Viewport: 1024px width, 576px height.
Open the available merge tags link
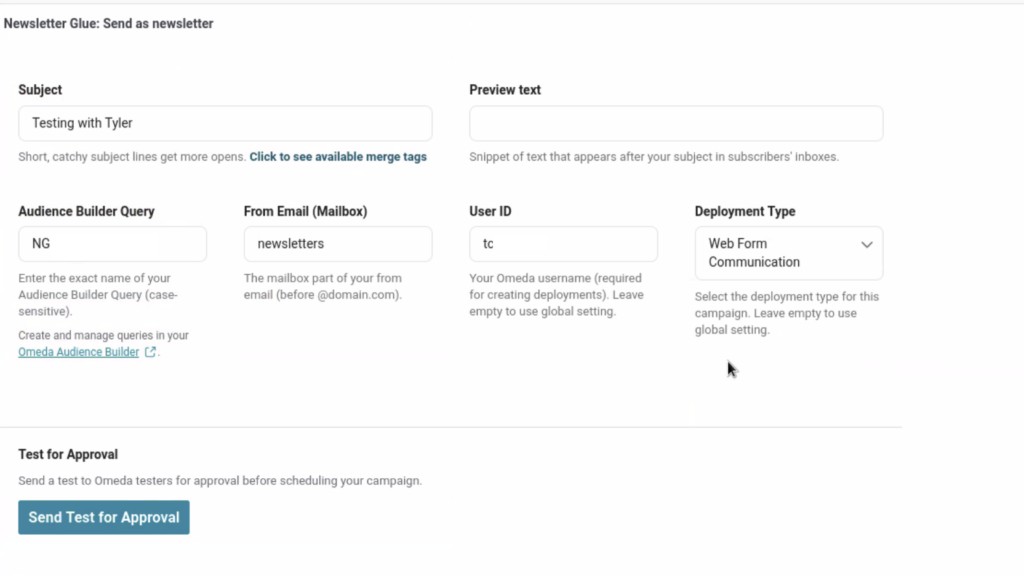point(338,157)
